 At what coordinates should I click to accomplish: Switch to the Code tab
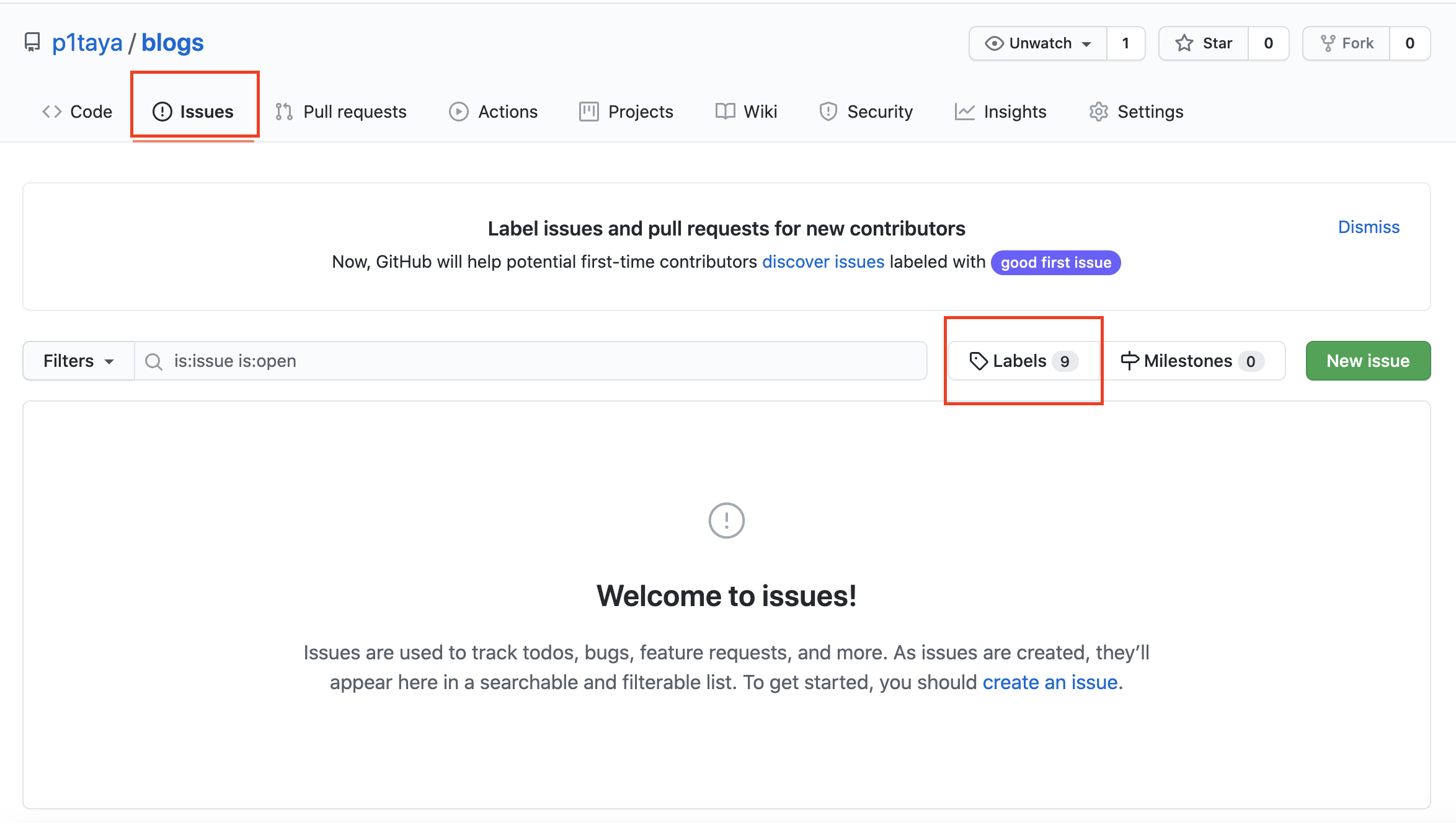click(x=77, y=112)
